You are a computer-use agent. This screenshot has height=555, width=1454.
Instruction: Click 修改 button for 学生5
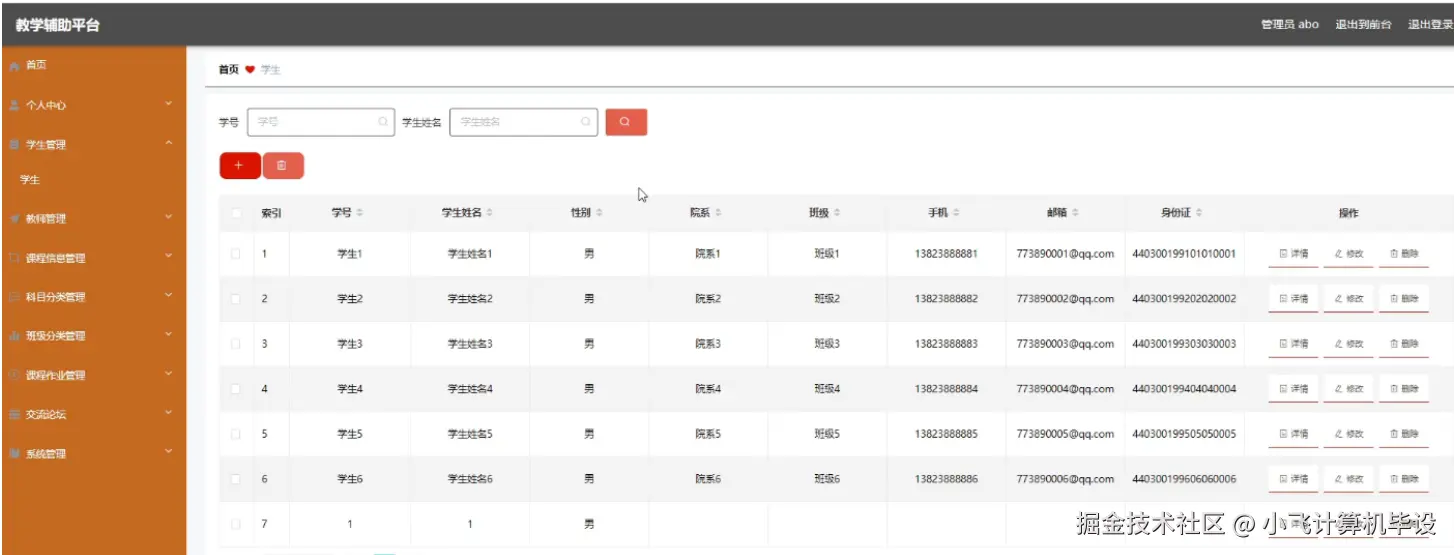(1348, 434)
